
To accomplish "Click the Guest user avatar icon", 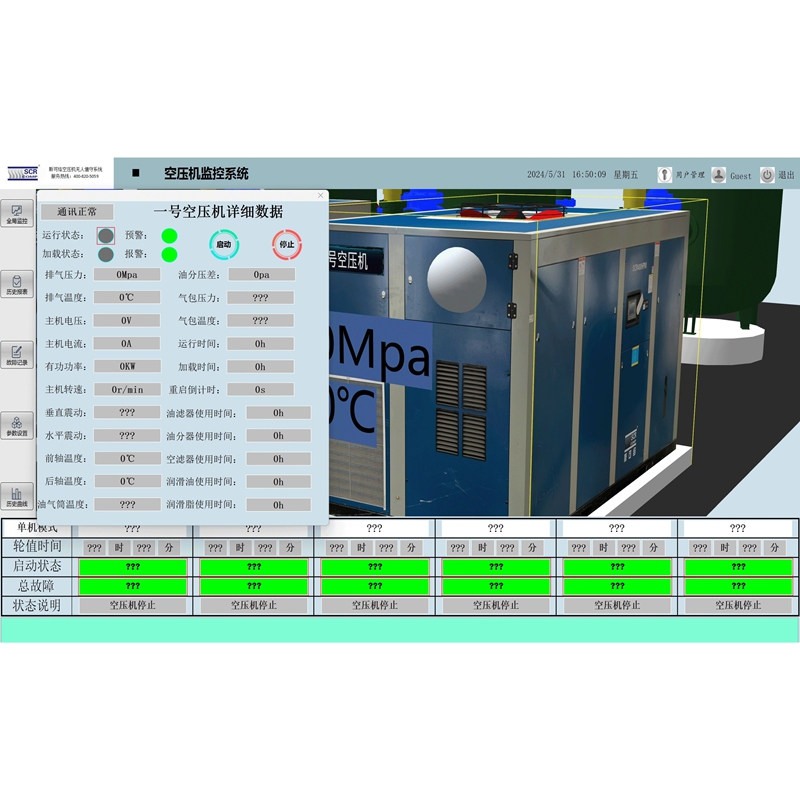I will point(718,174).
